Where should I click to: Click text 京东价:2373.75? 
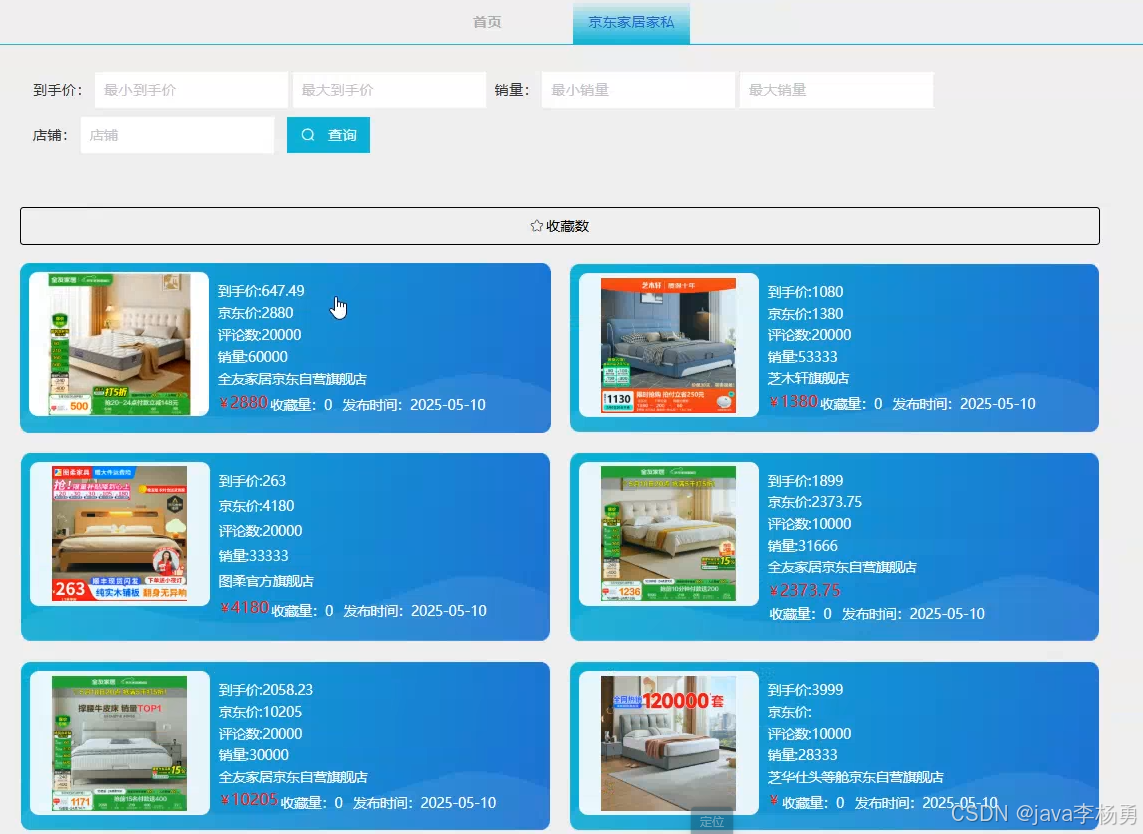click(x=815, y=502)
